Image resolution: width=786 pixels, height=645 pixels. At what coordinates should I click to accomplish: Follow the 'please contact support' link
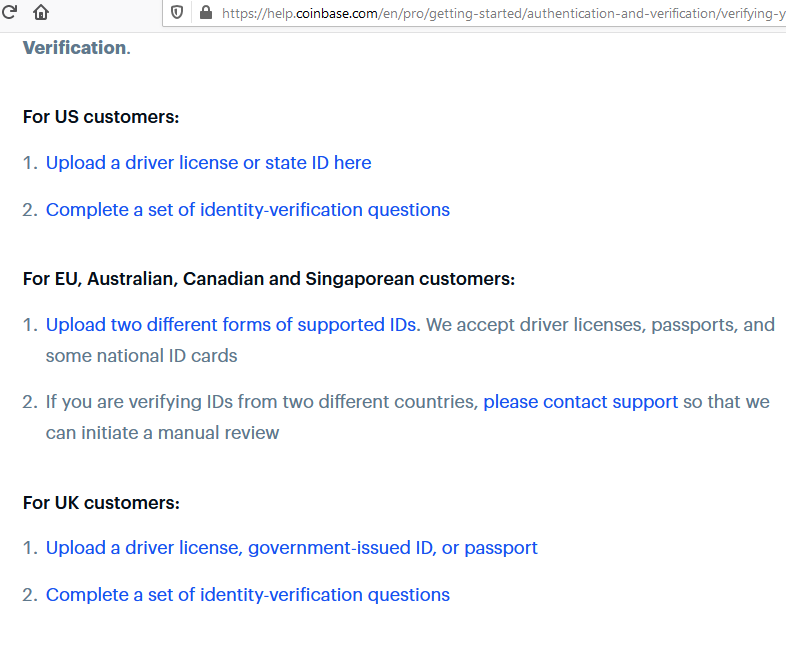tap(580, 402)
